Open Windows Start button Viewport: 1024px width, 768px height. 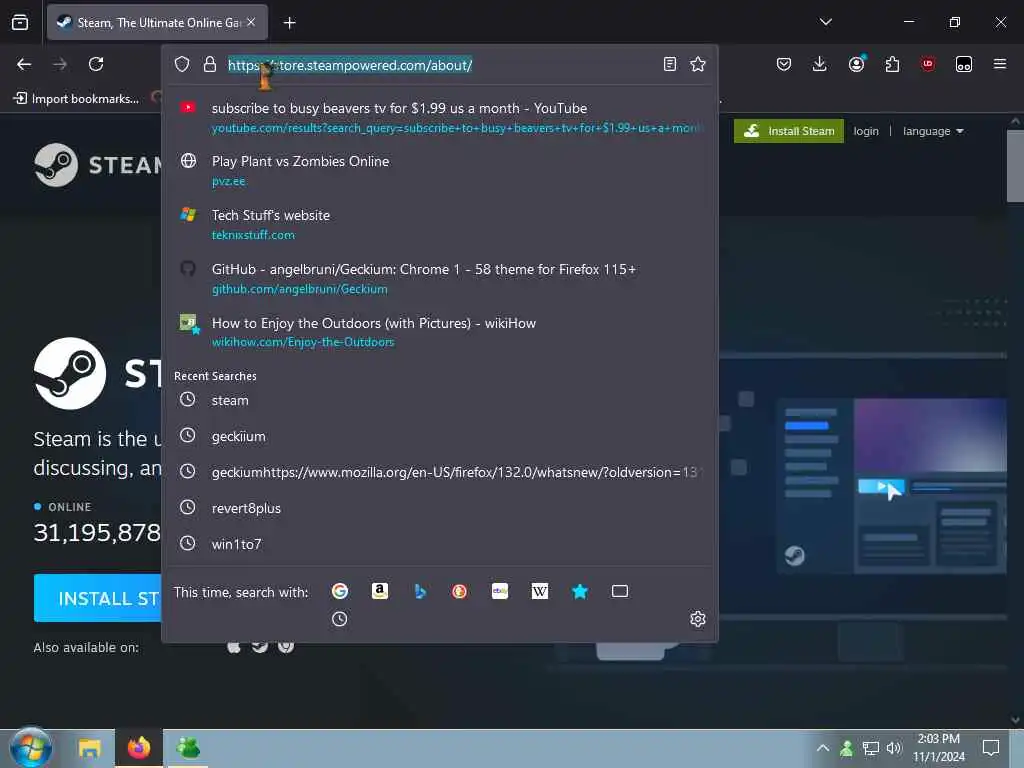30,748
